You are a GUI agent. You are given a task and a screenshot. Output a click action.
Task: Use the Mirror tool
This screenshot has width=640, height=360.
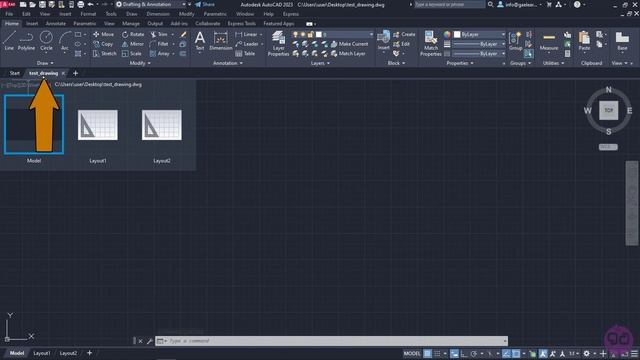point(133,44)
